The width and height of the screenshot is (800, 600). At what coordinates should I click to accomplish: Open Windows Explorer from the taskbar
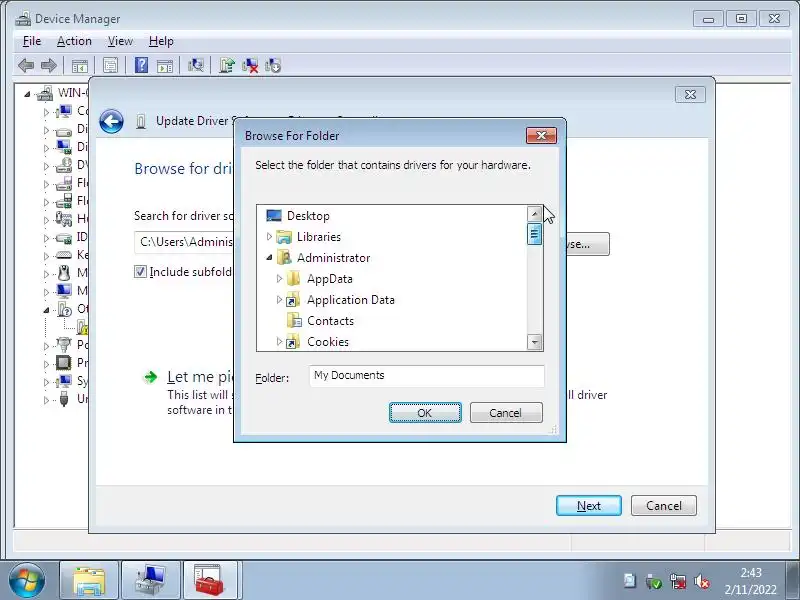[x=89, y=581]
